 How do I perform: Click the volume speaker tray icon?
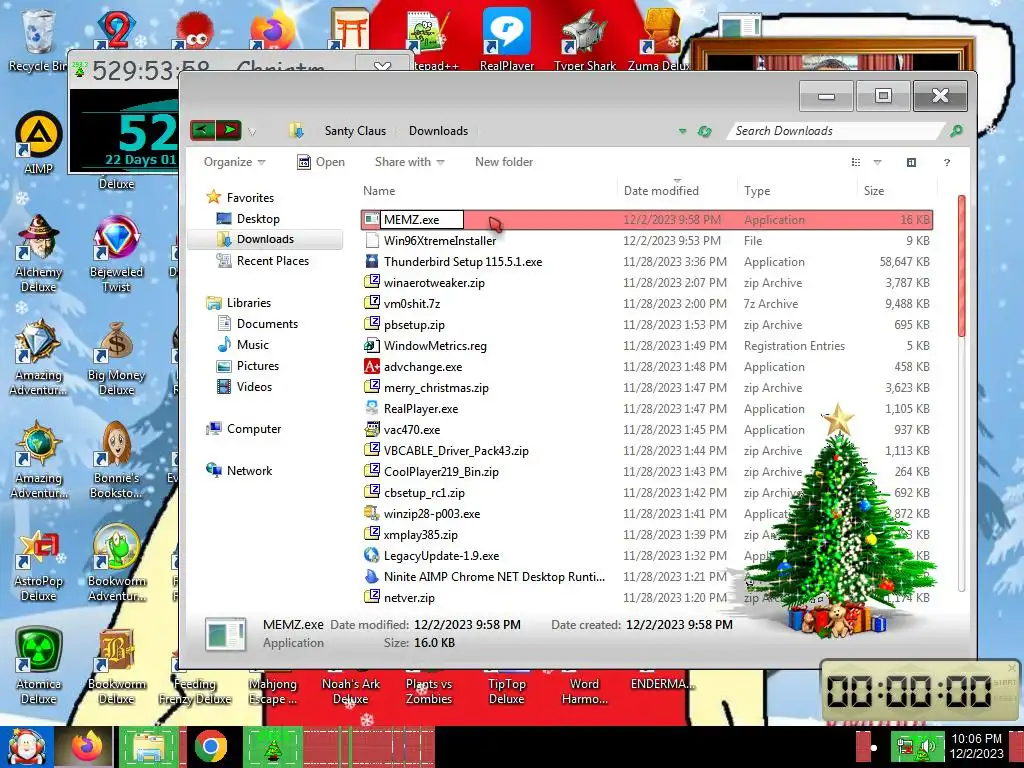click(x=928, y=746)
